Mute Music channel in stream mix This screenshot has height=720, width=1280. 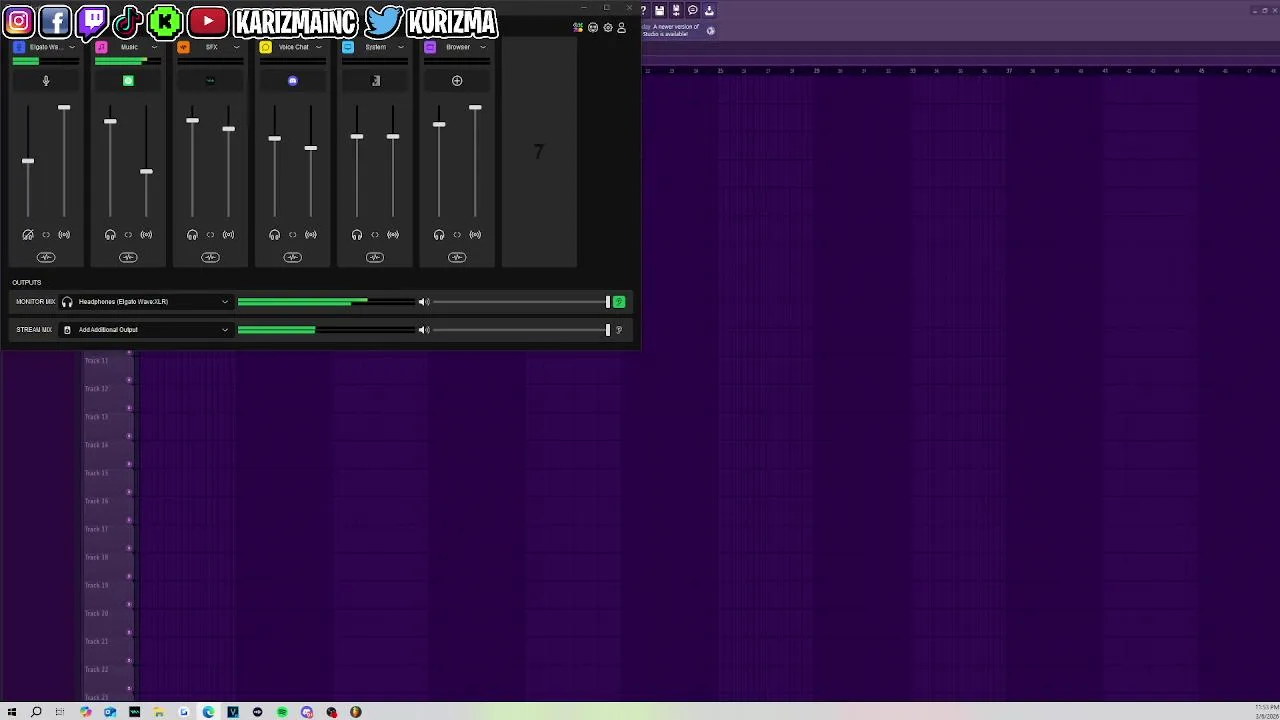146,235
